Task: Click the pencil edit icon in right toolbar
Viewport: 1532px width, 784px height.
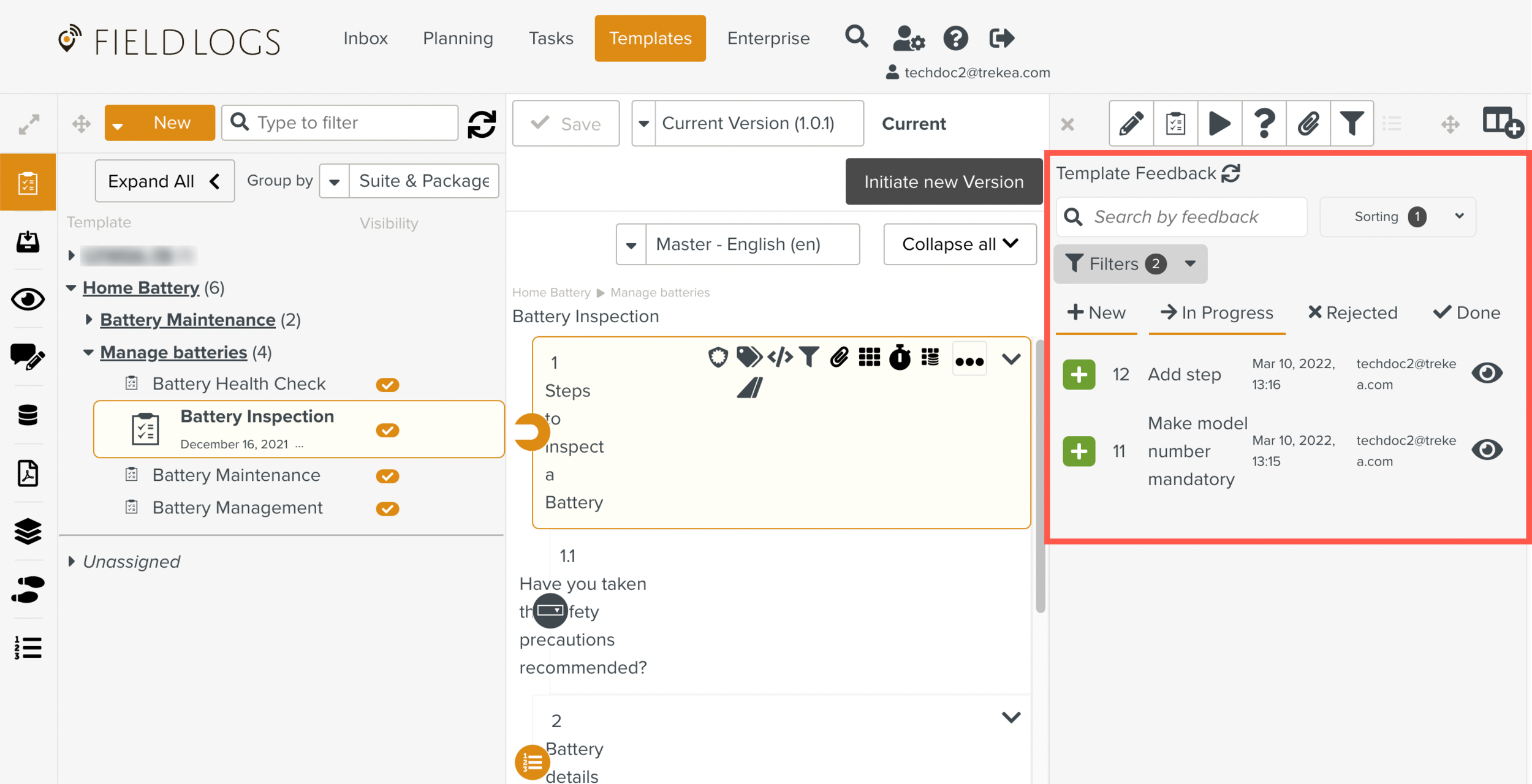Action: point(1131,124)
